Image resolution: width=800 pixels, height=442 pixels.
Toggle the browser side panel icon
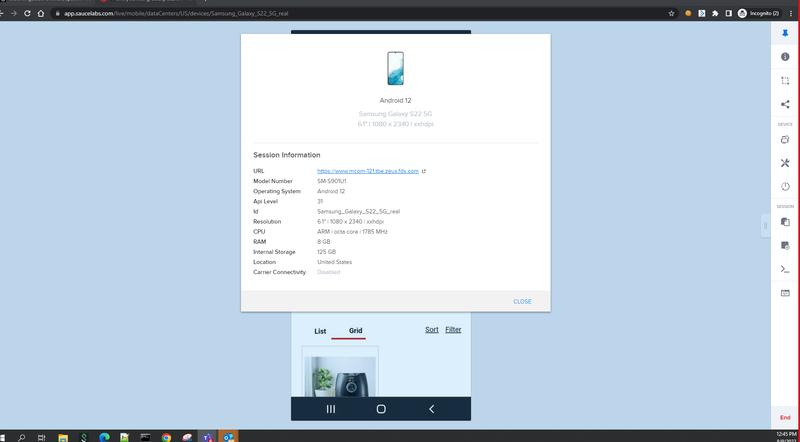tap(729, 13)
